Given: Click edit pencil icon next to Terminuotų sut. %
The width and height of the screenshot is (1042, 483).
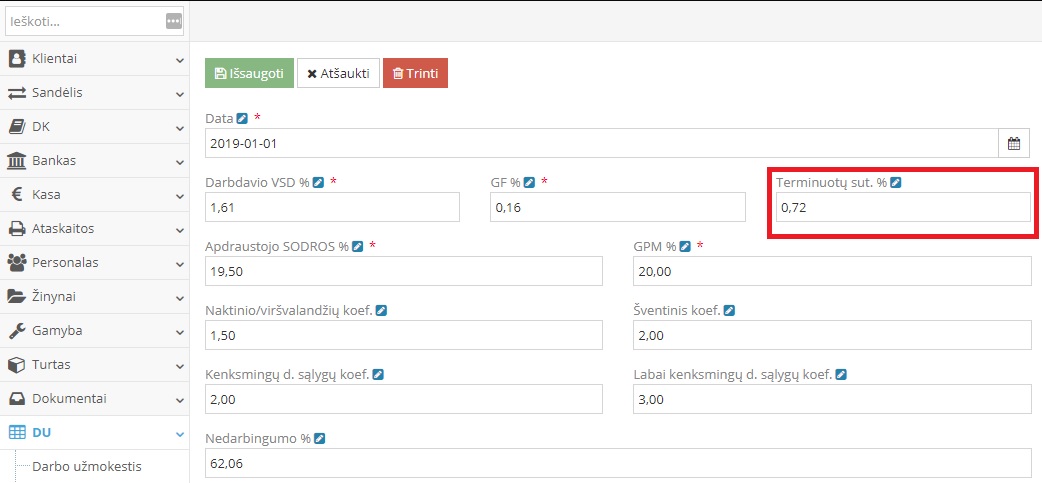Looking at the screenshot, I should point(896,183).
